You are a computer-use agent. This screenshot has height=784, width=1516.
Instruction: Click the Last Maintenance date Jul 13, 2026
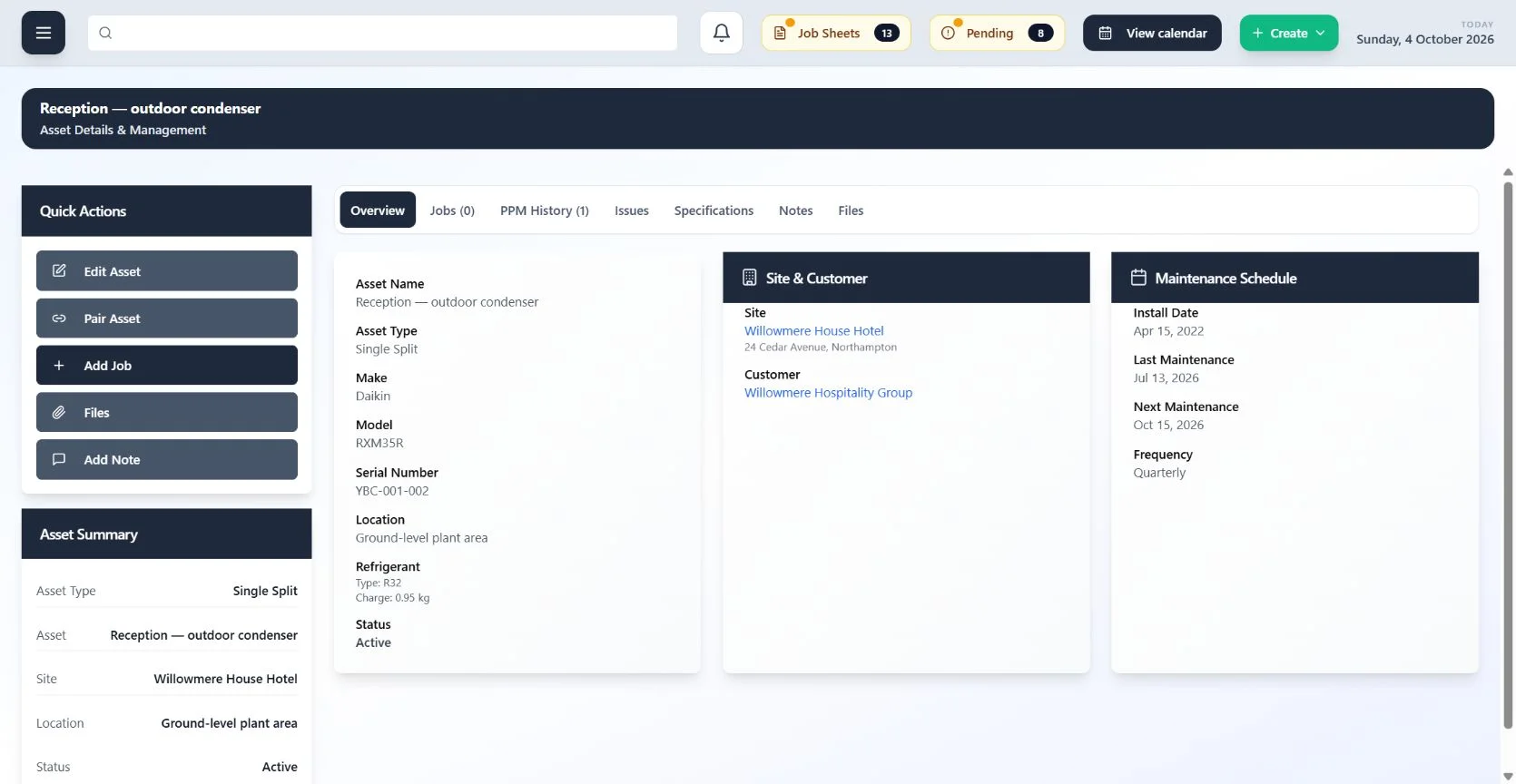pyautogui.click(x=1166, y=377)
